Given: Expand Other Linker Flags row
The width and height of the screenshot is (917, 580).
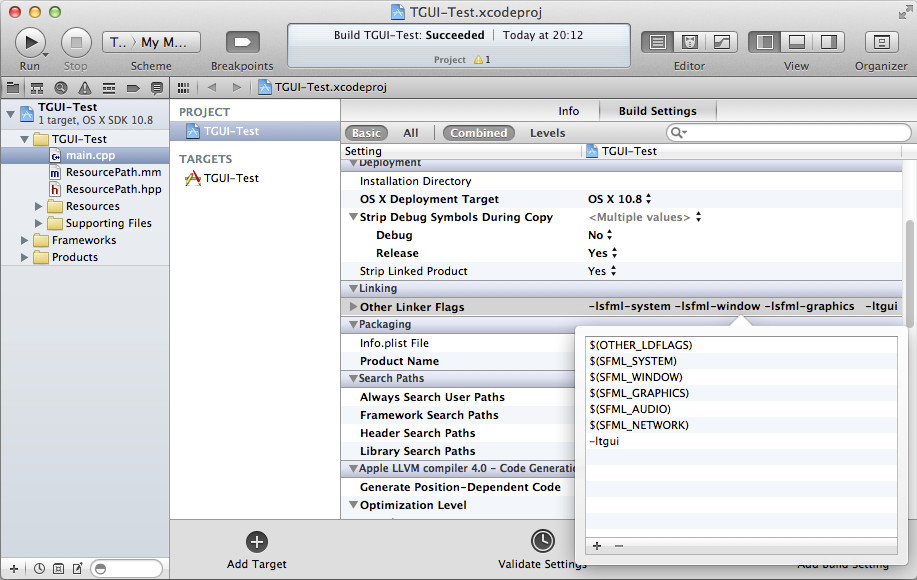Looking at the screenshot, I should pos(353,307).
